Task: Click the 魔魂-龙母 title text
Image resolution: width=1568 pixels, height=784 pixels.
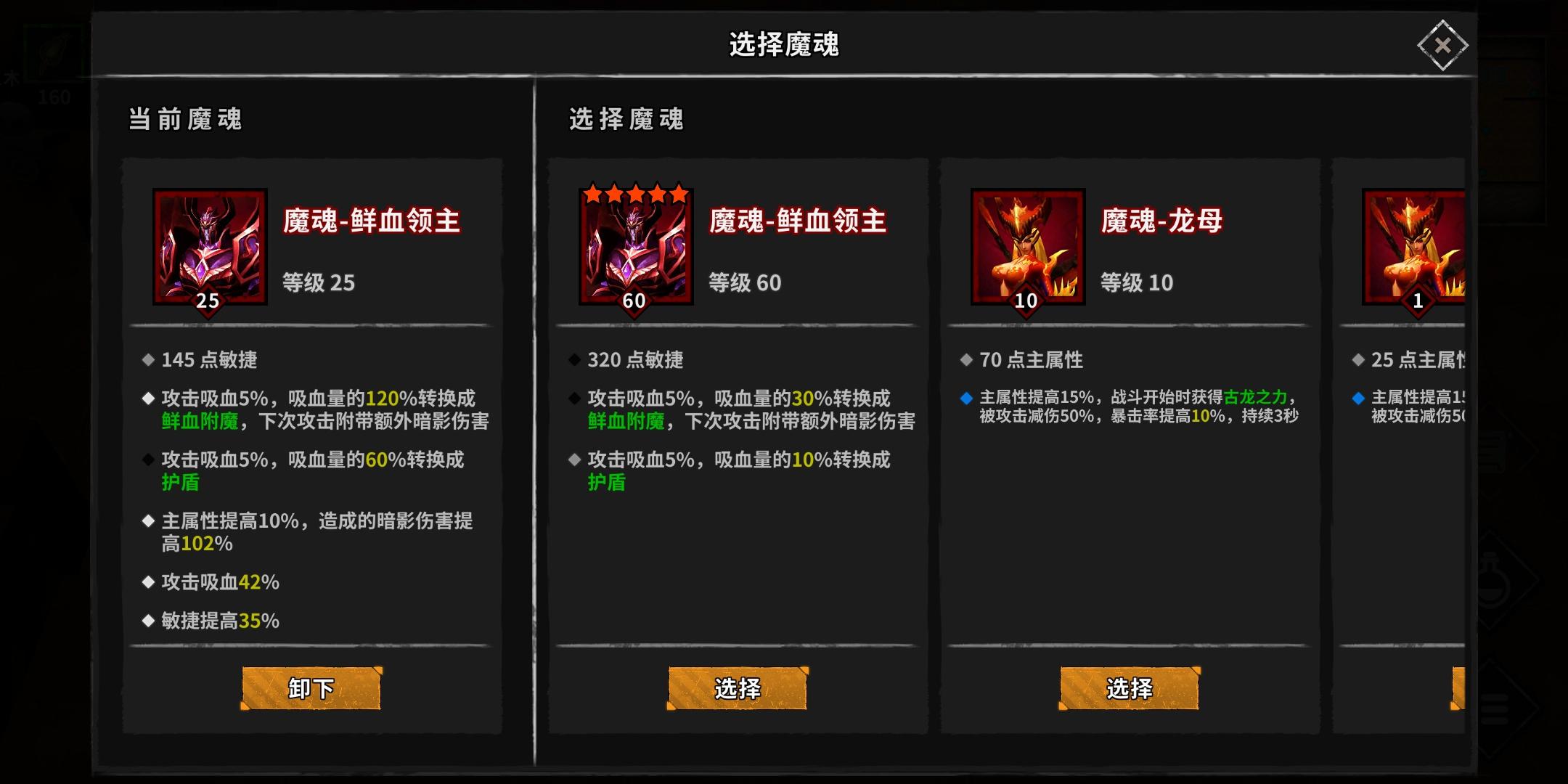Action: click(x=1161, y=221)
